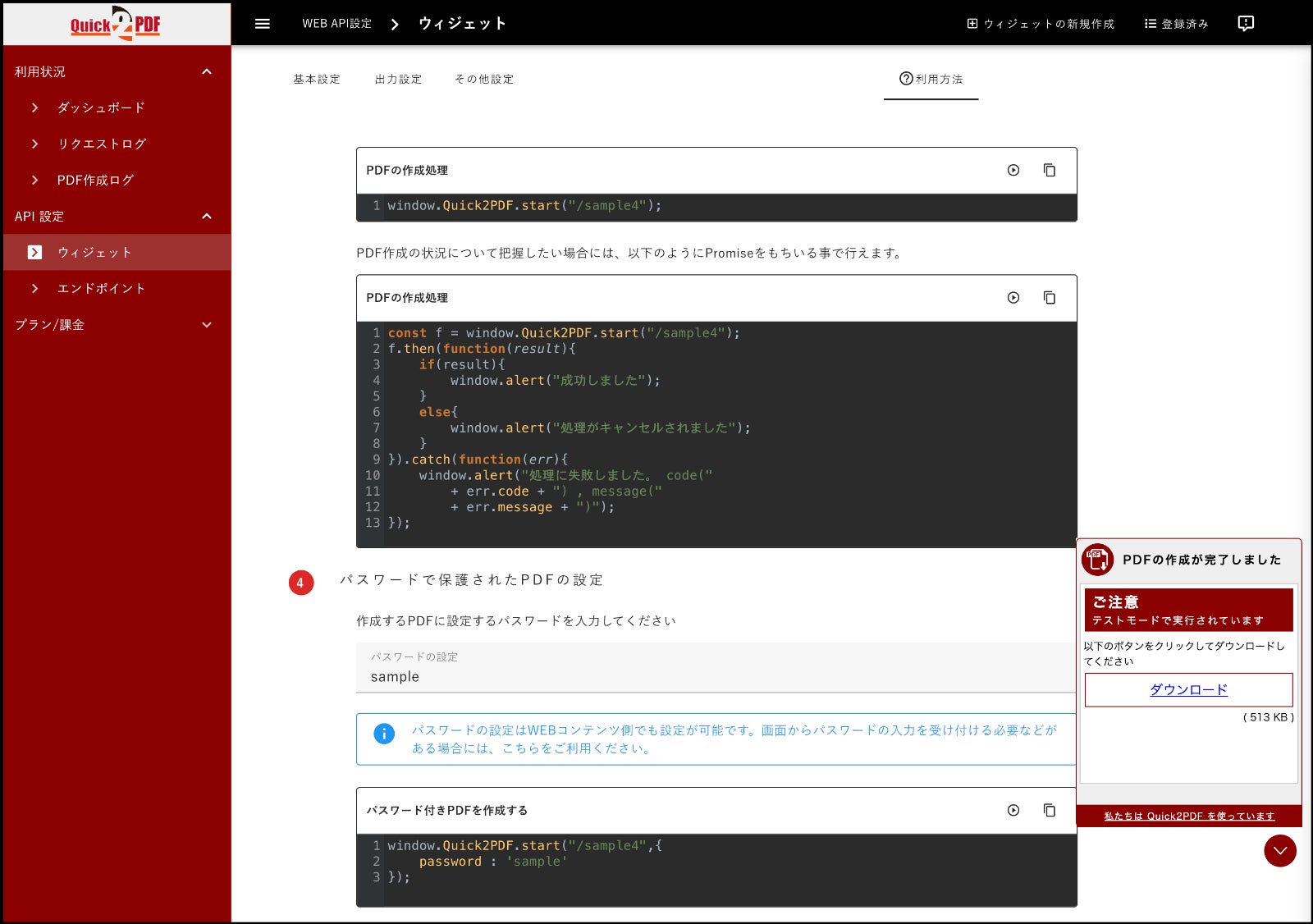Open the その他設定 tab
The width and height of the screenshot is (1313, 924).
pyautogui.click(x=484, y=80)
